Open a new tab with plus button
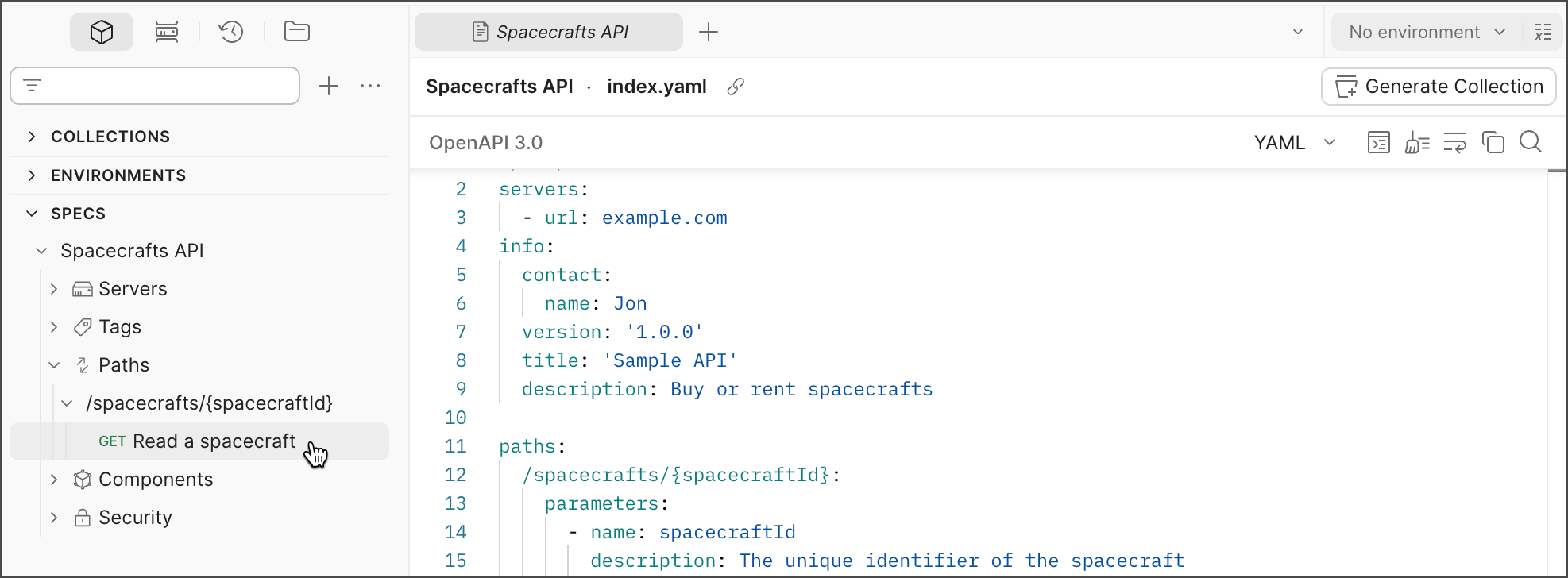The height and width of the screenshot is (578, 1568). coord(708,32)
